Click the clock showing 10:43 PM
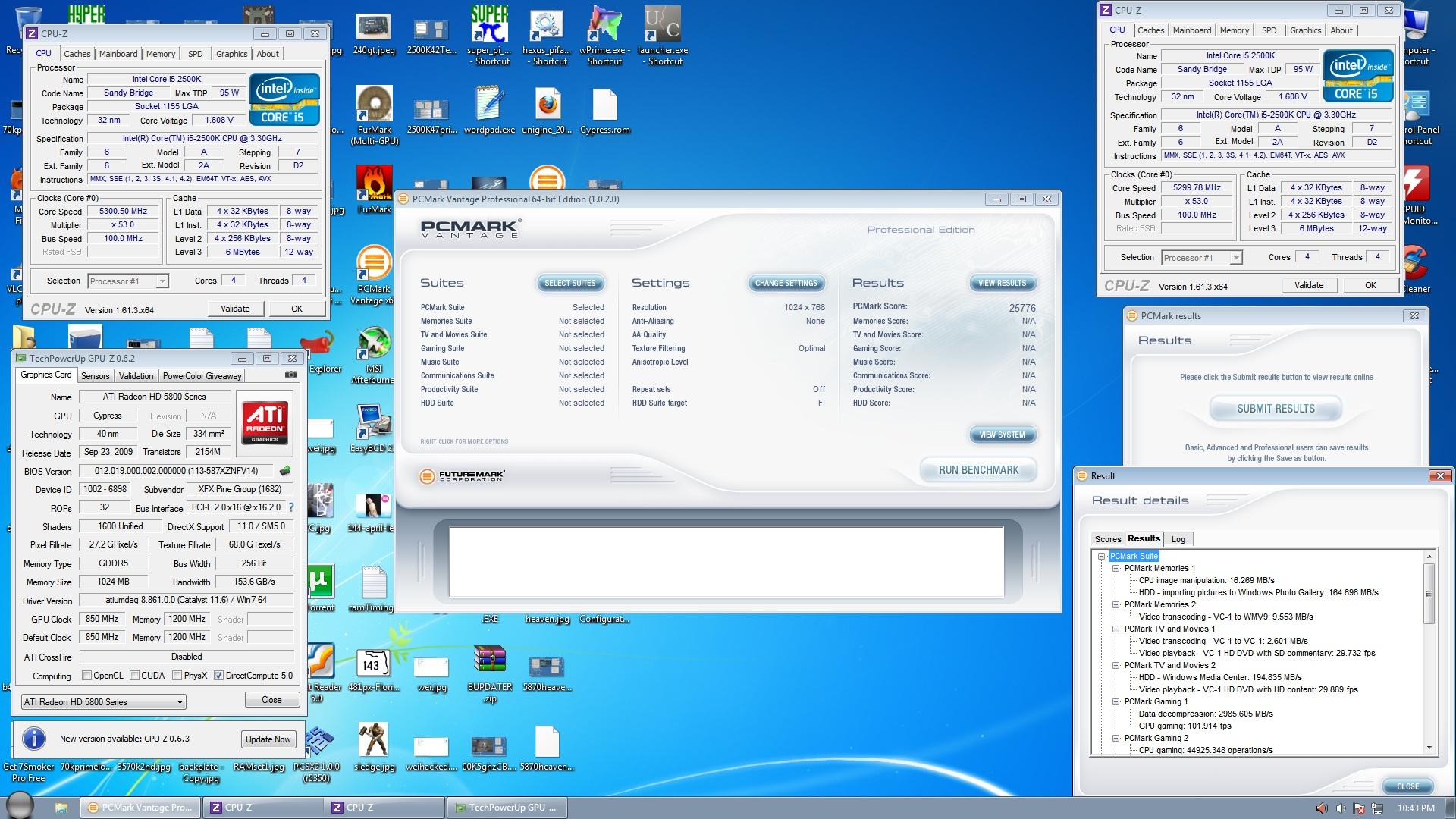The width and height of the screenshot is (1456, 819). (x=1416, y=808)
